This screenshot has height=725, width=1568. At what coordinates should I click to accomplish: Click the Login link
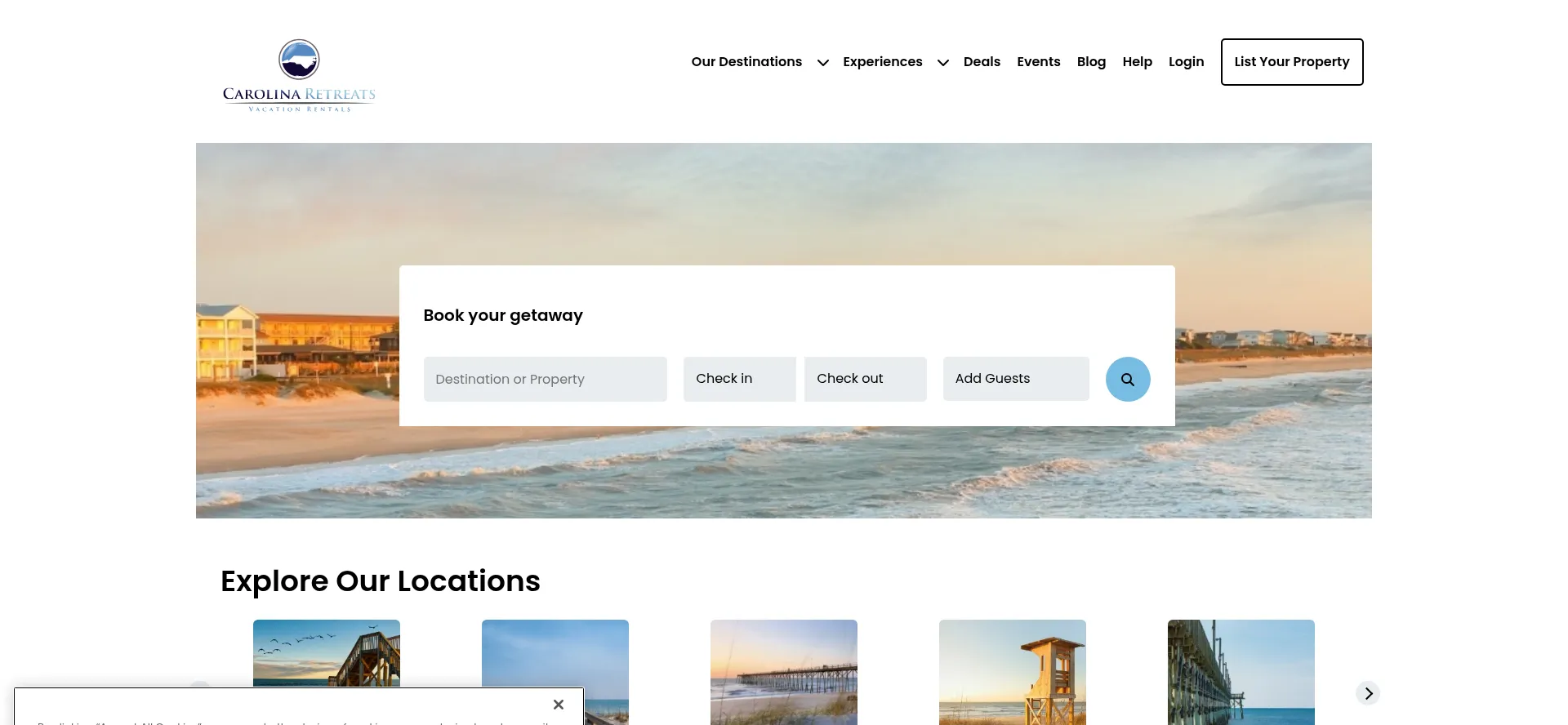pos(1186,62)
